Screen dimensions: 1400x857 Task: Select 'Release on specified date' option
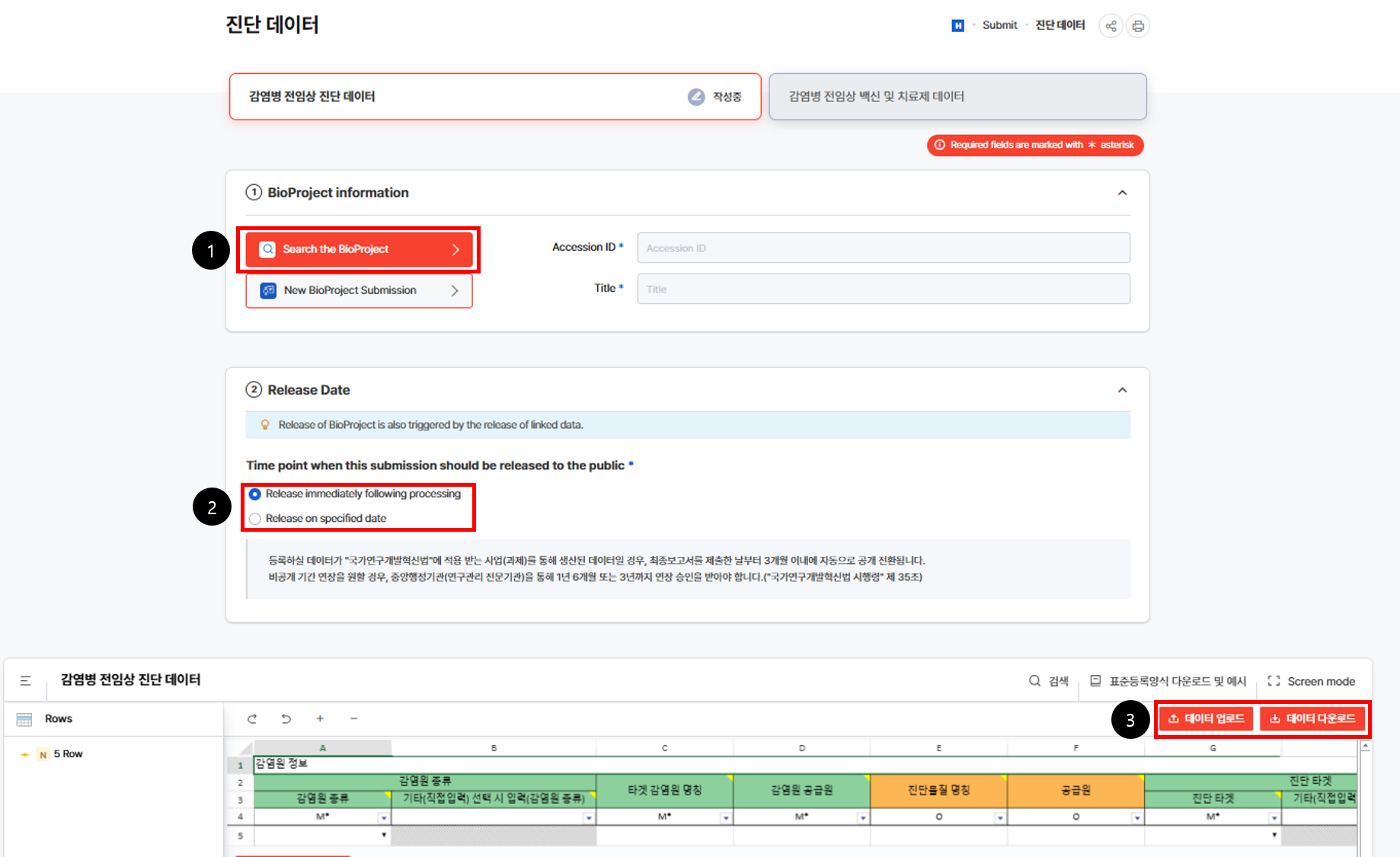pyautogui.click(x=255, y=519)
